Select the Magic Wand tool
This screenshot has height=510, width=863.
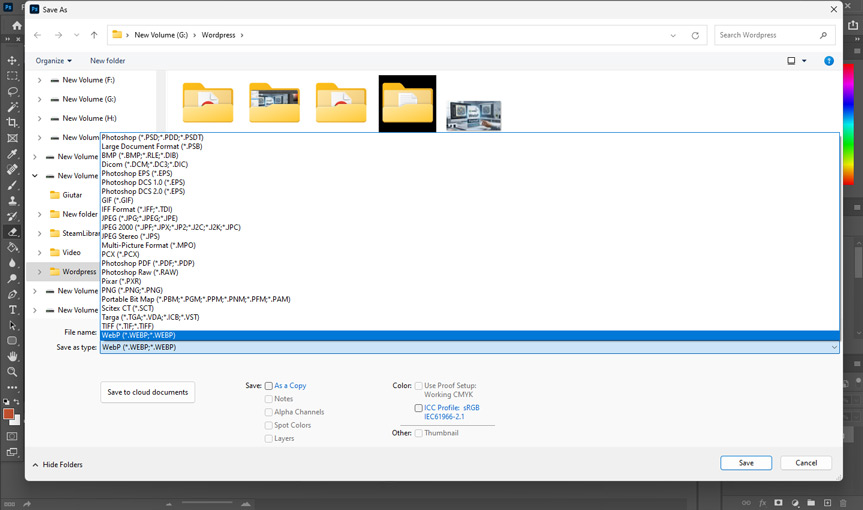(12, 107)
